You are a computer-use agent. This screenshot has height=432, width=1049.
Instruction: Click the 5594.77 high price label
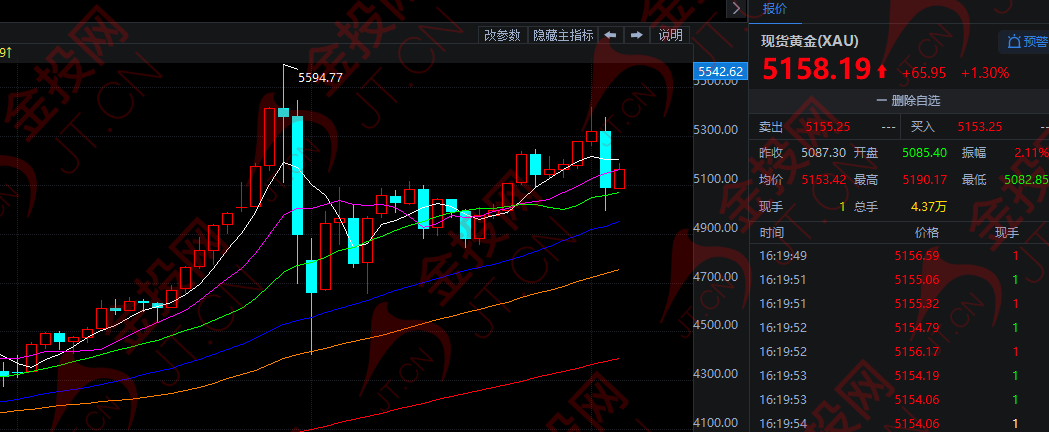point(320,77)
